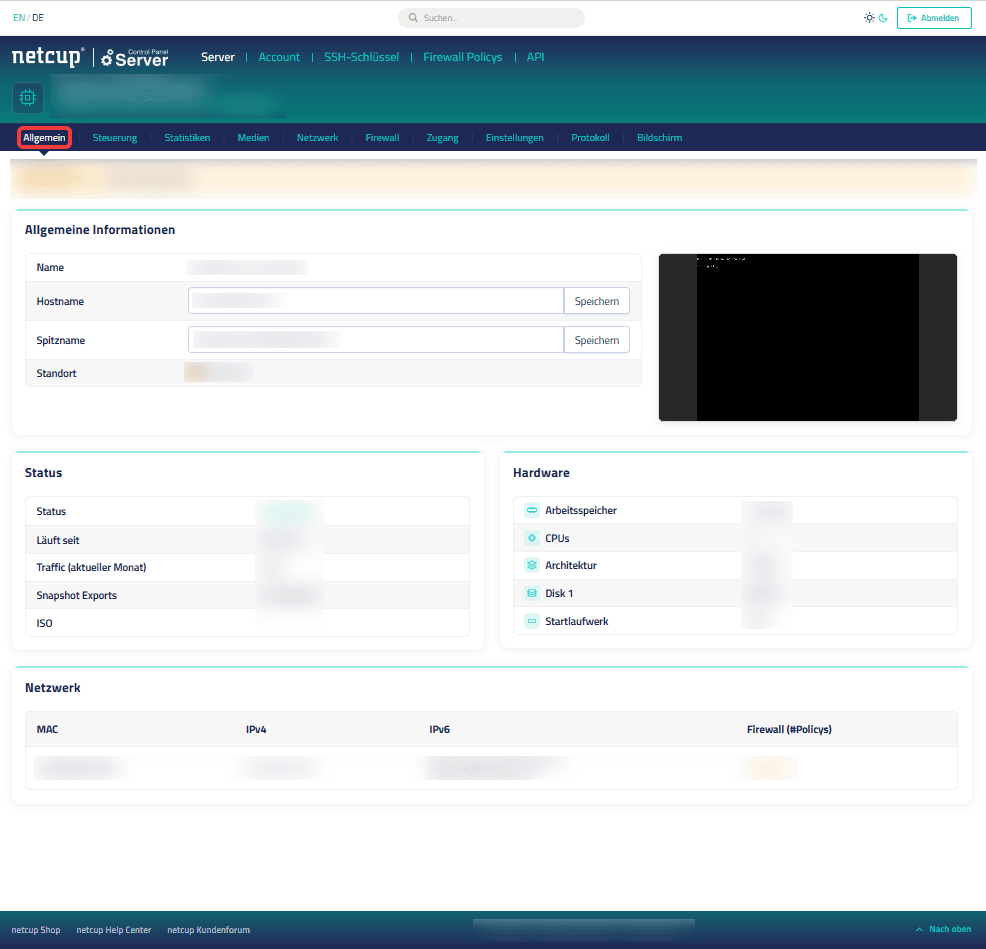Select the Protokoll tab
The image size is (986, 949).
pyautogui.click(x=590, y=137)
